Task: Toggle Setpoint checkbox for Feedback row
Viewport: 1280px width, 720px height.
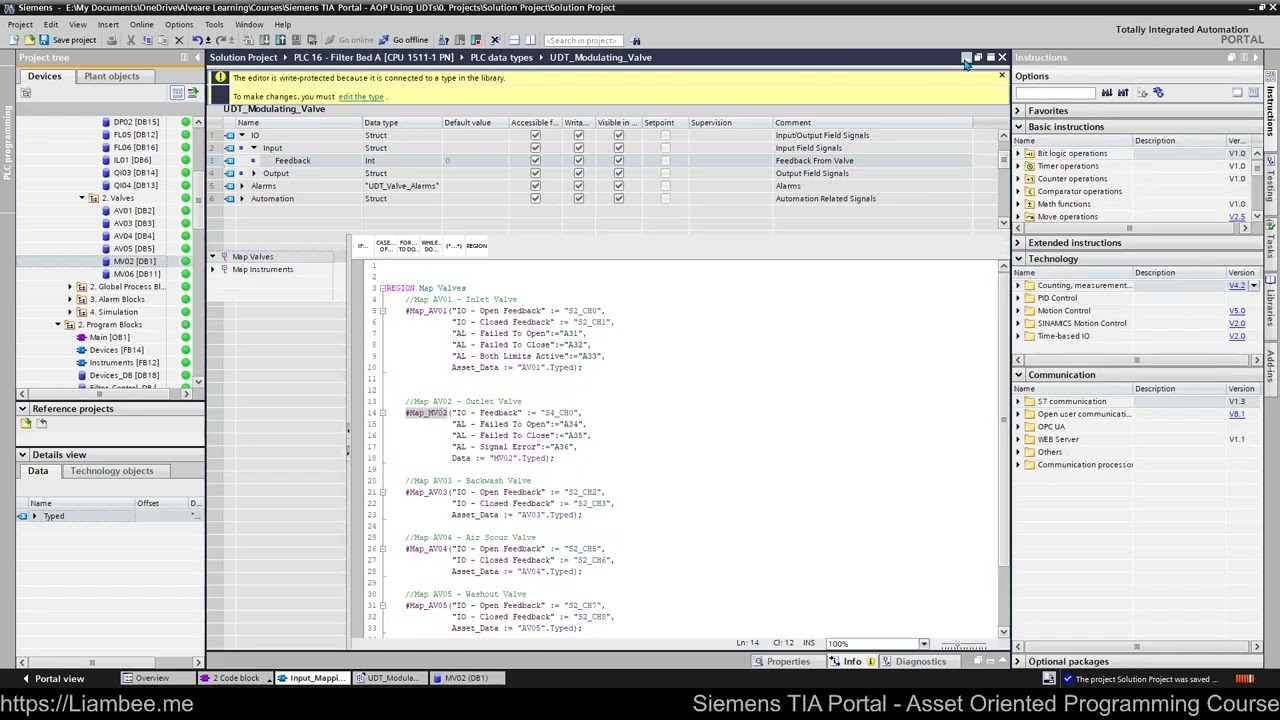Action: coord(665,161)
